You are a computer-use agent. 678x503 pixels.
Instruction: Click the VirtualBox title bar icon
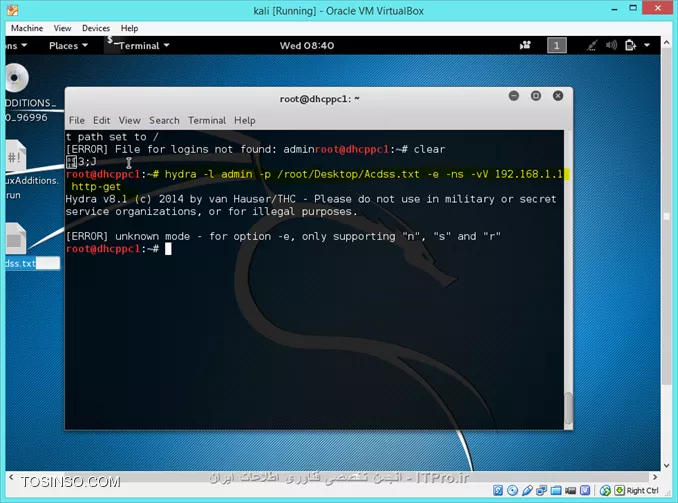pos(13,10)
